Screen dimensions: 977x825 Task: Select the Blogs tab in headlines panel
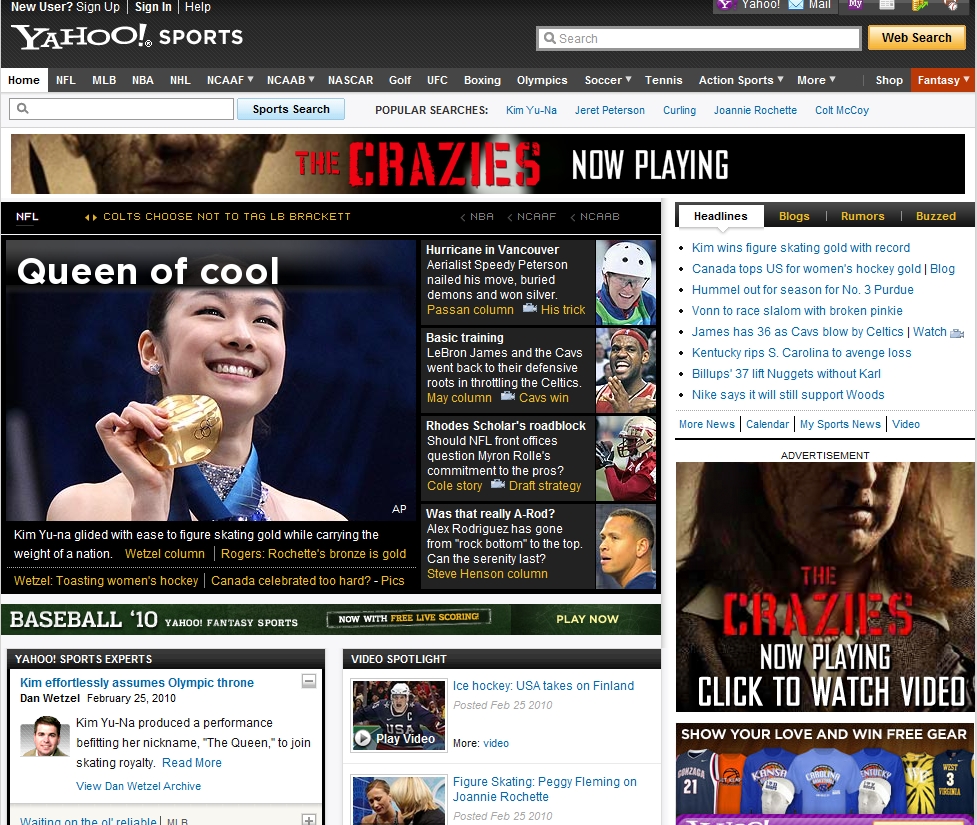tap(794, 216)
